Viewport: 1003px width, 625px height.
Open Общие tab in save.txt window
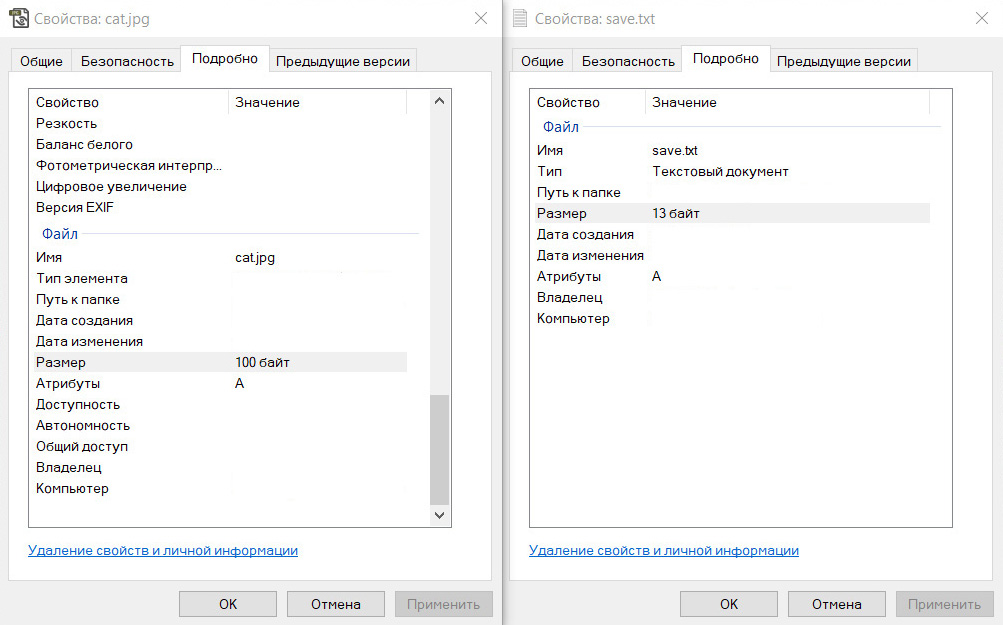click(x=542, y=61)
